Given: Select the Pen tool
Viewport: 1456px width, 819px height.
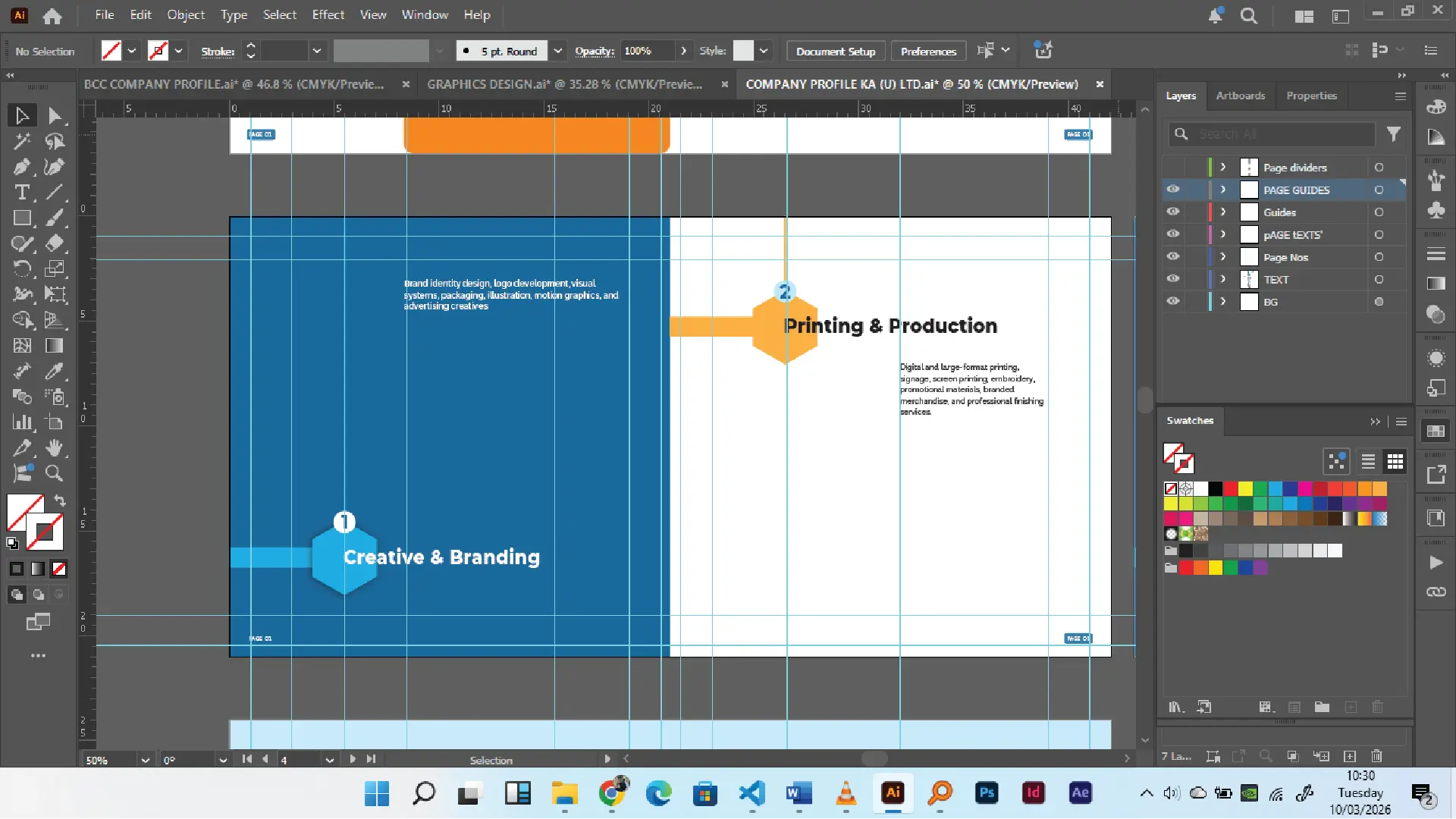Looking at the screenshot, I should point(22,167).
